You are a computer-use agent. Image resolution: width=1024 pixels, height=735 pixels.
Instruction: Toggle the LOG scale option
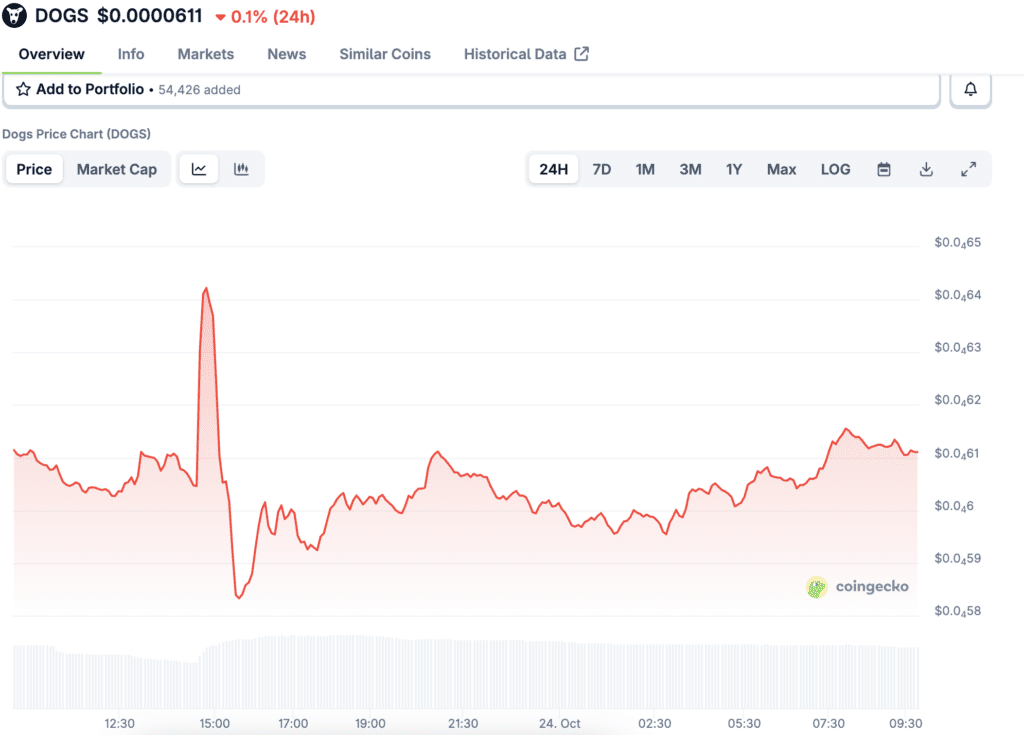pyautogui.click(x=835, y=169)
